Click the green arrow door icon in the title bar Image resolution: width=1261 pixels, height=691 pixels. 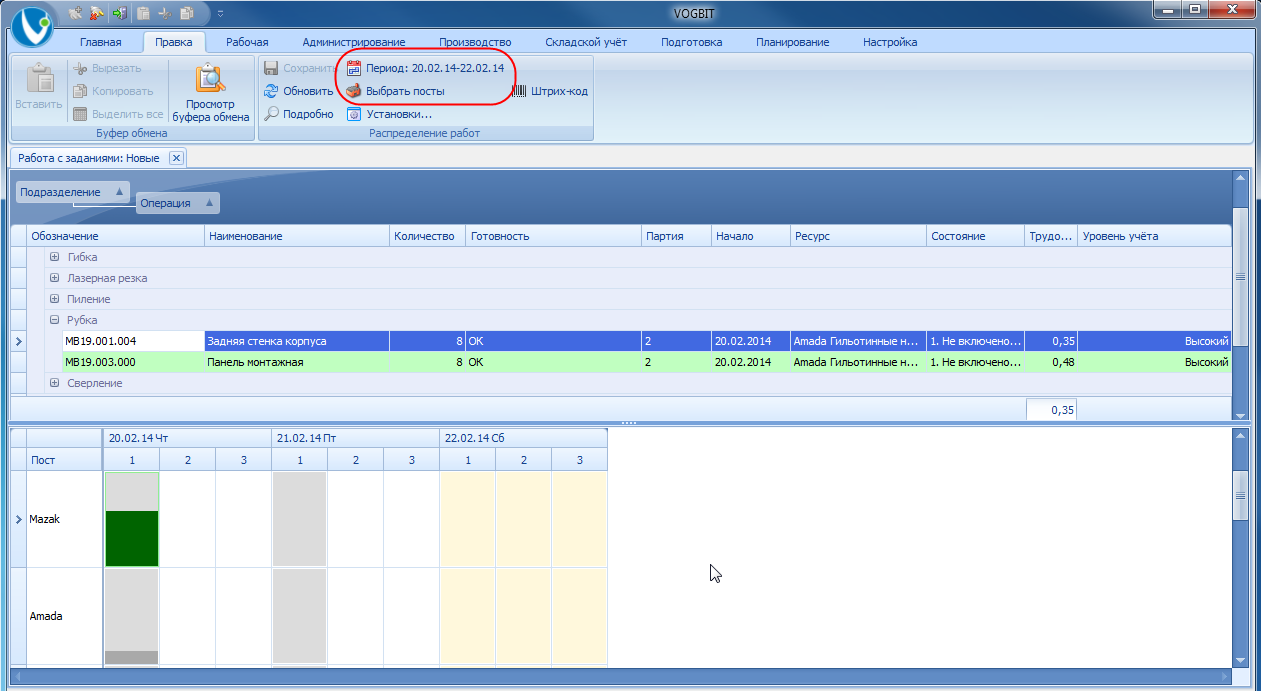coord(120,13)
